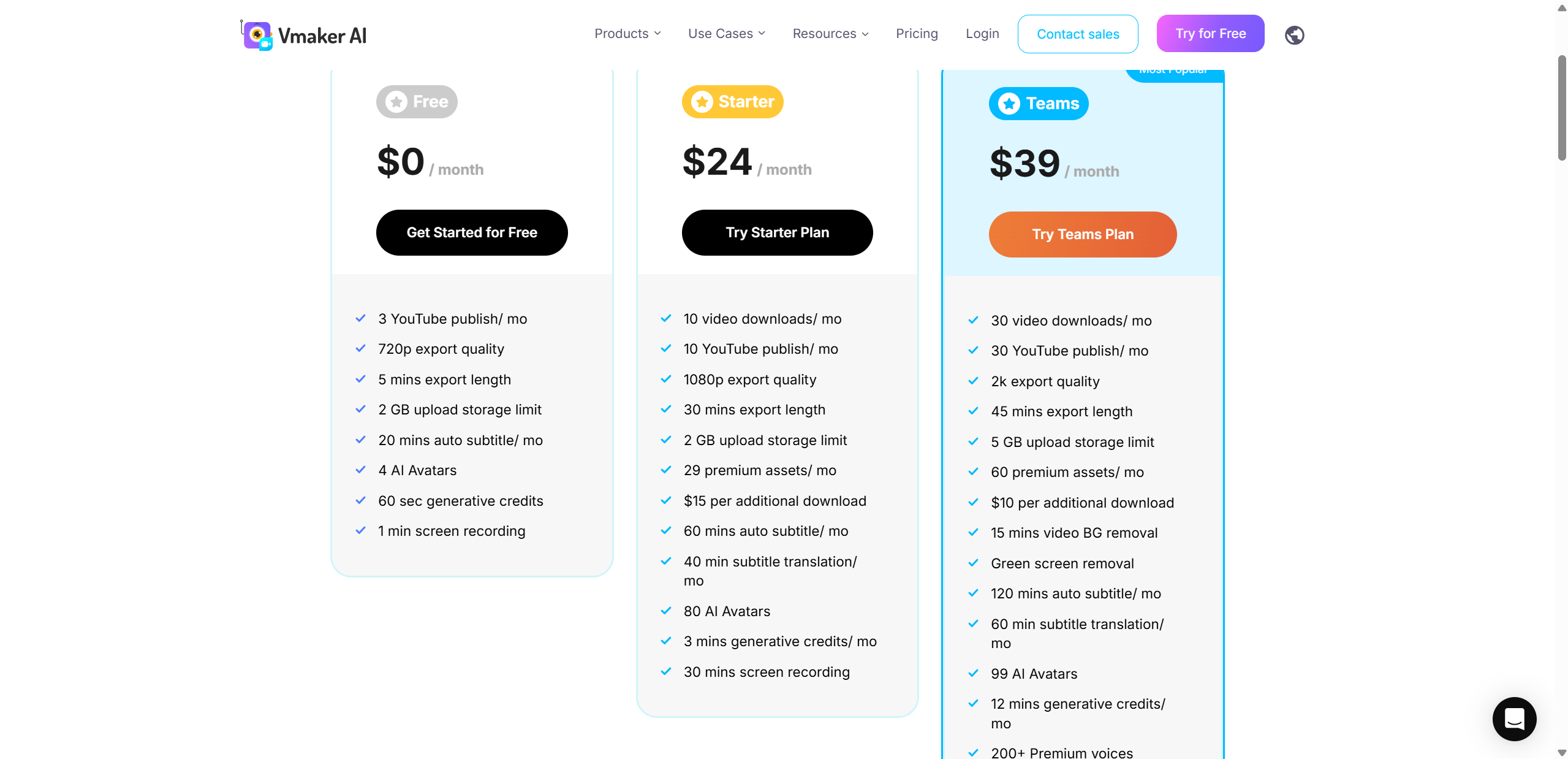Click the checkmark beside 80 AI Avatars

pyautogui.click(x=666, y=611)
